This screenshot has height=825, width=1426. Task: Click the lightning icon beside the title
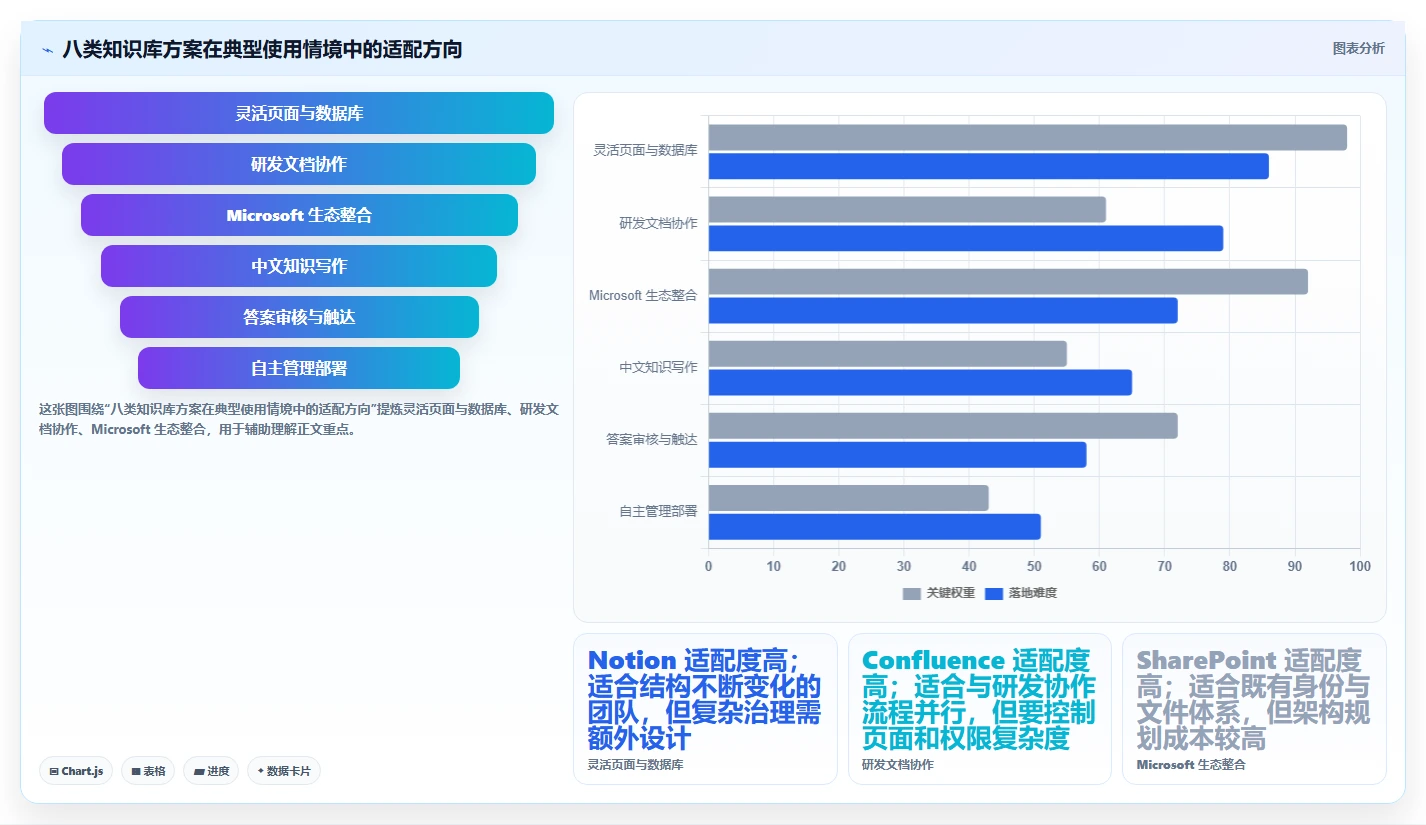(47, 49)
